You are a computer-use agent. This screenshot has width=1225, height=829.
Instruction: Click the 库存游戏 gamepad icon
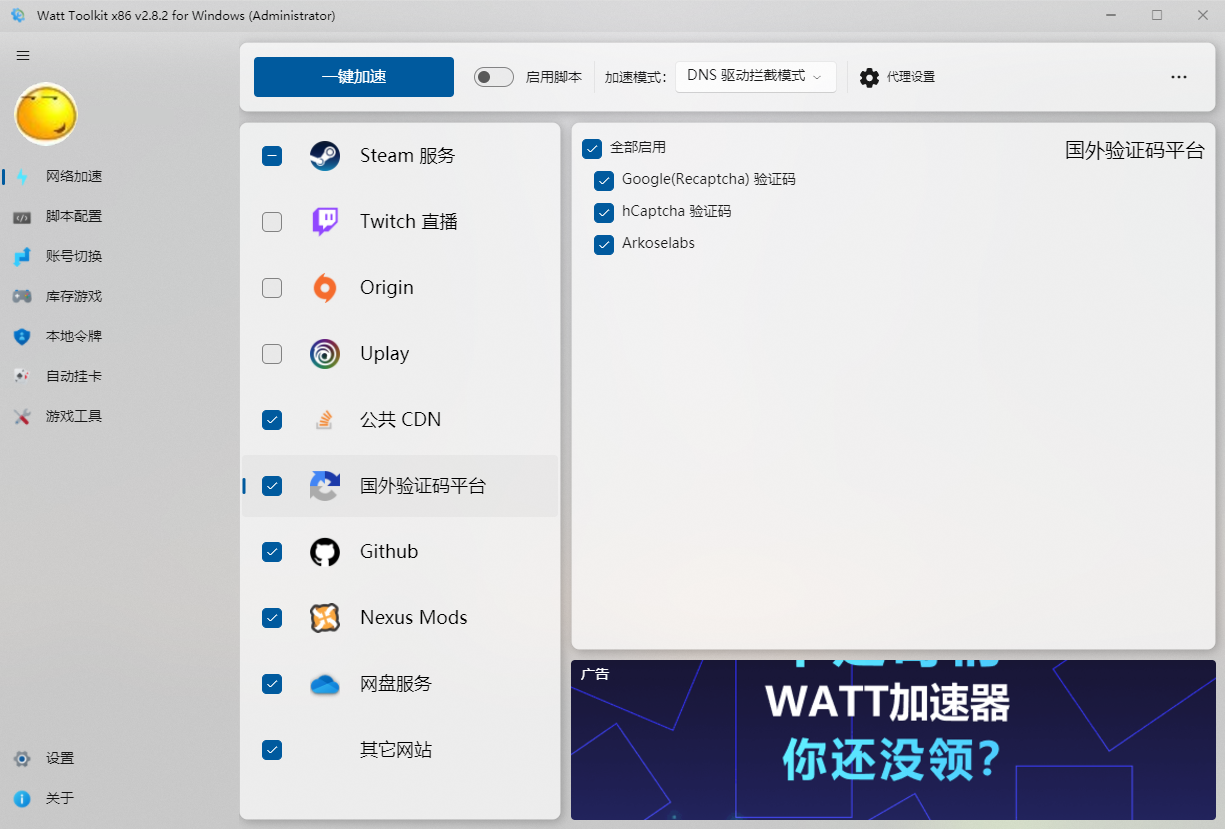coord(22,296)
